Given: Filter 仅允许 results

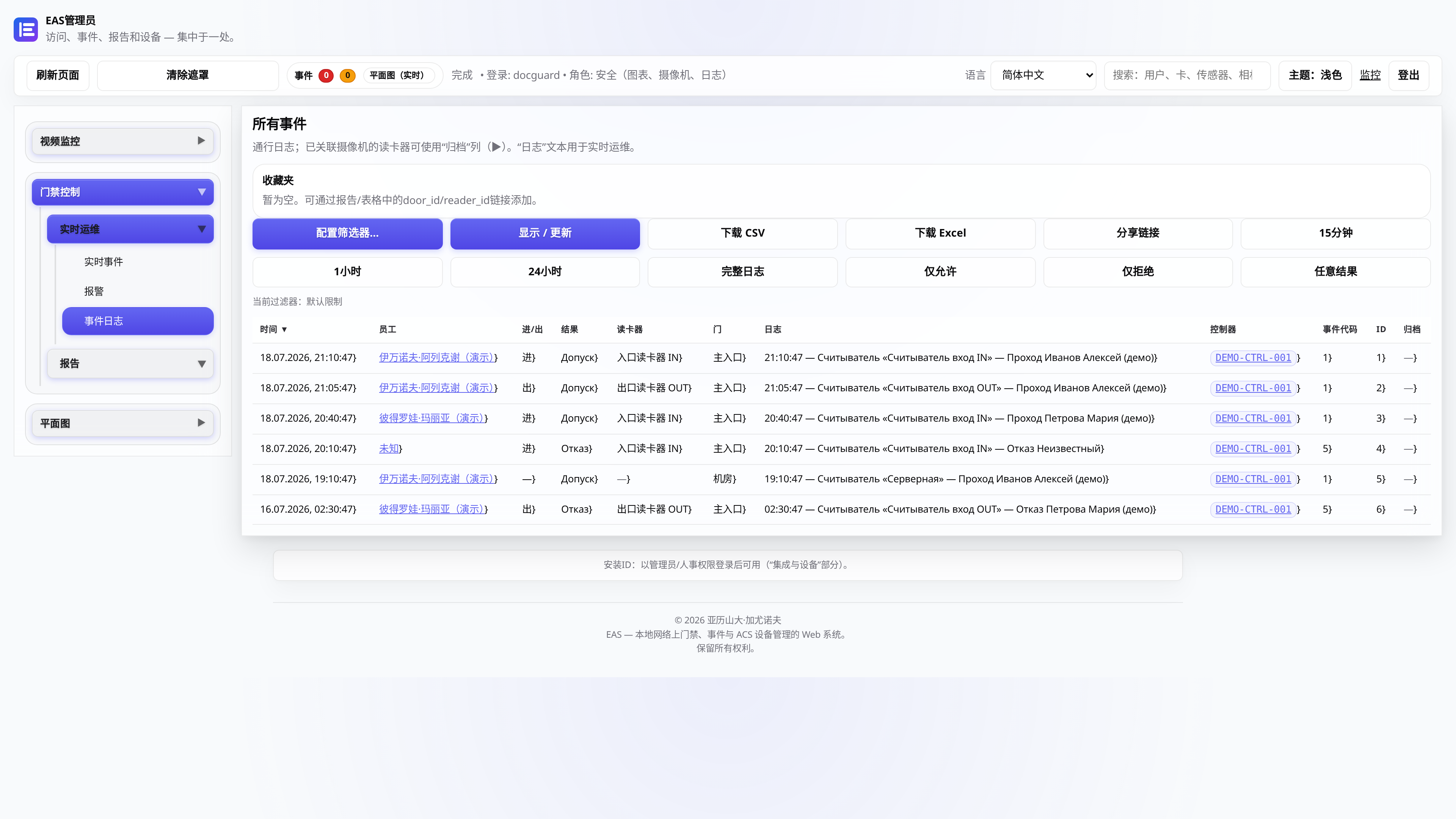Looking at the screenshot, I should (940, 272).
